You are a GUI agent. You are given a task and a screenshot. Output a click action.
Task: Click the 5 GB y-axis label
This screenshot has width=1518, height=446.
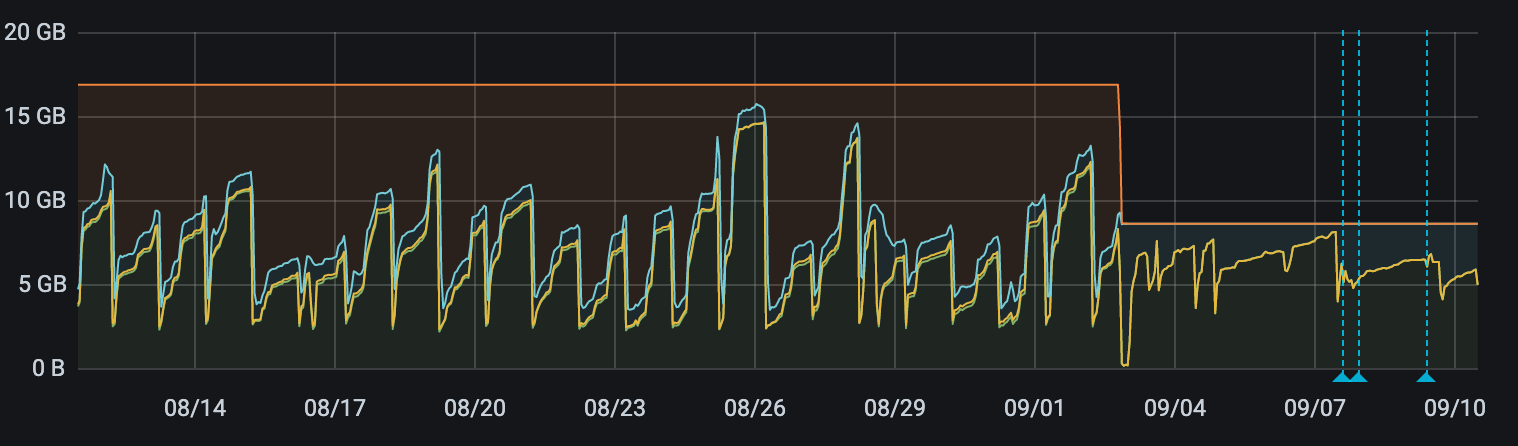[x=40, y=285]
